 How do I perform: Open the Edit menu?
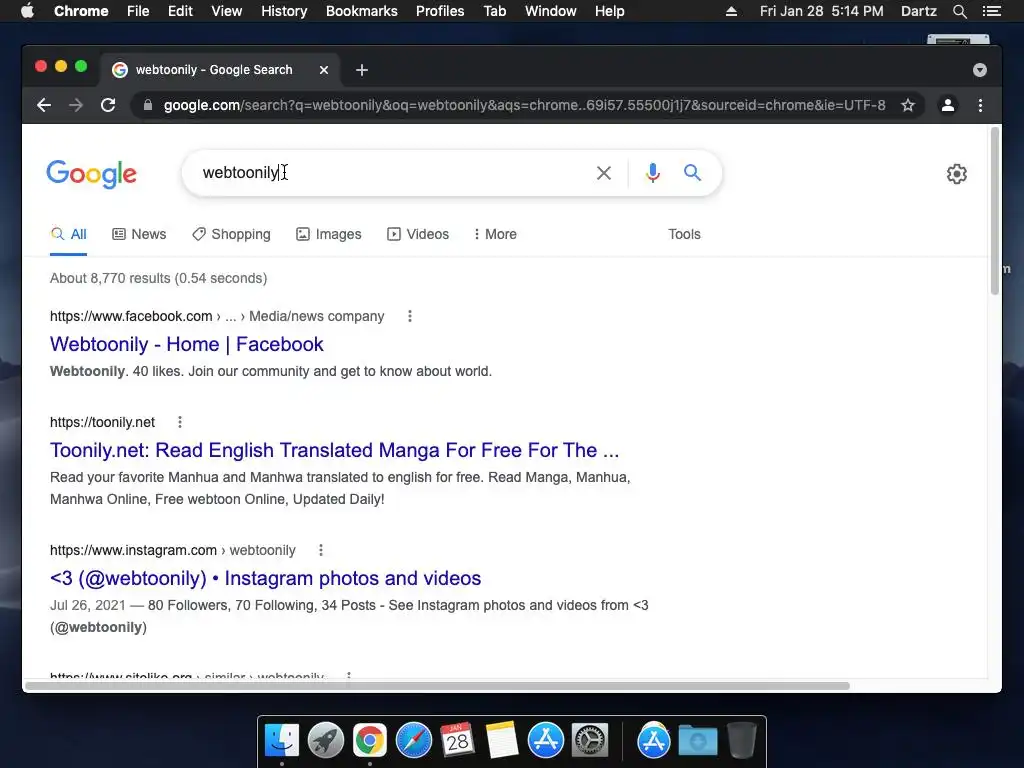tap(180, 11)
